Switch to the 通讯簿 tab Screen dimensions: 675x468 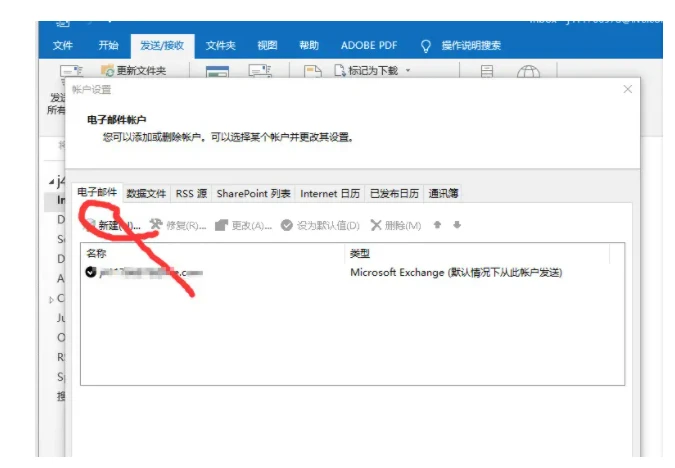click(443, 194)
